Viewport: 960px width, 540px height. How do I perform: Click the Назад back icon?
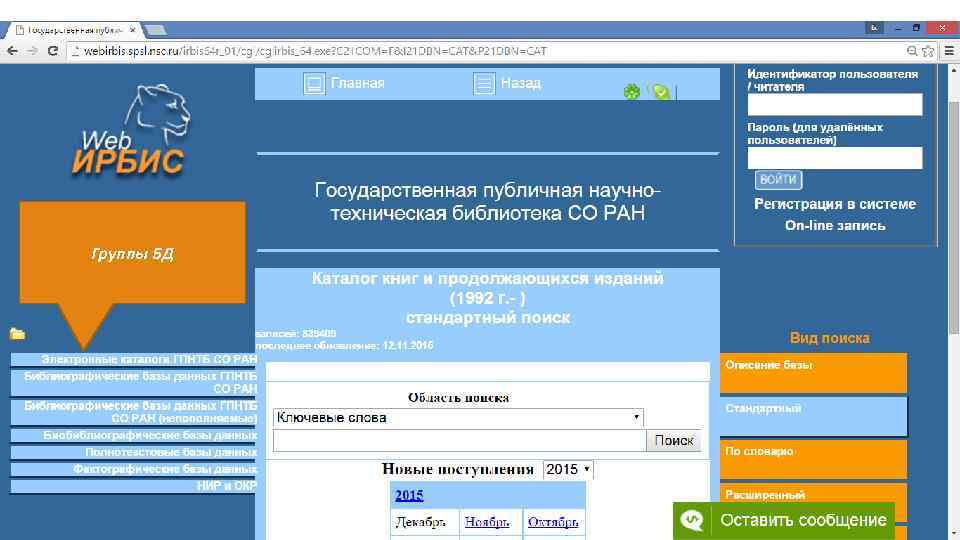(x=484, y=83)
